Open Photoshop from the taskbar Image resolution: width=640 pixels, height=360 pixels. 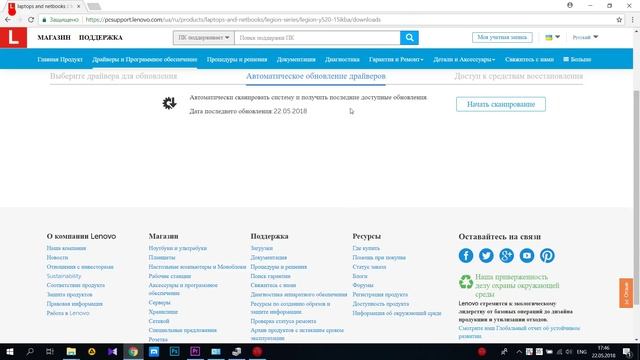[174, 351]
